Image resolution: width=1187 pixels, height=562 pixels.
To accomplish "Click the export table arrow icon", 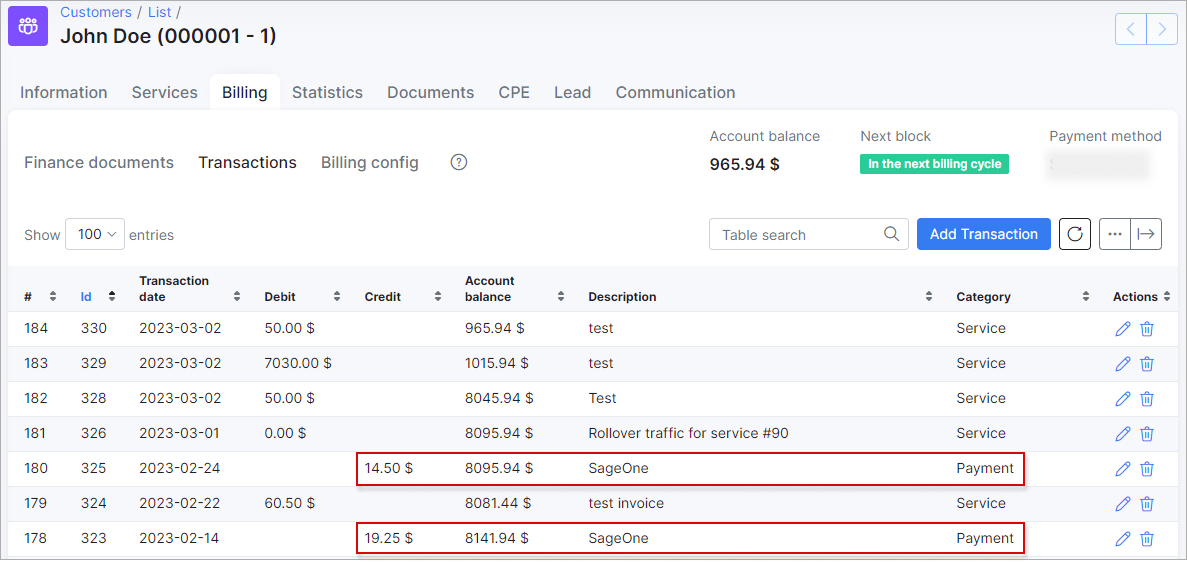I will pyautogui.click(x=1146, y=234).
